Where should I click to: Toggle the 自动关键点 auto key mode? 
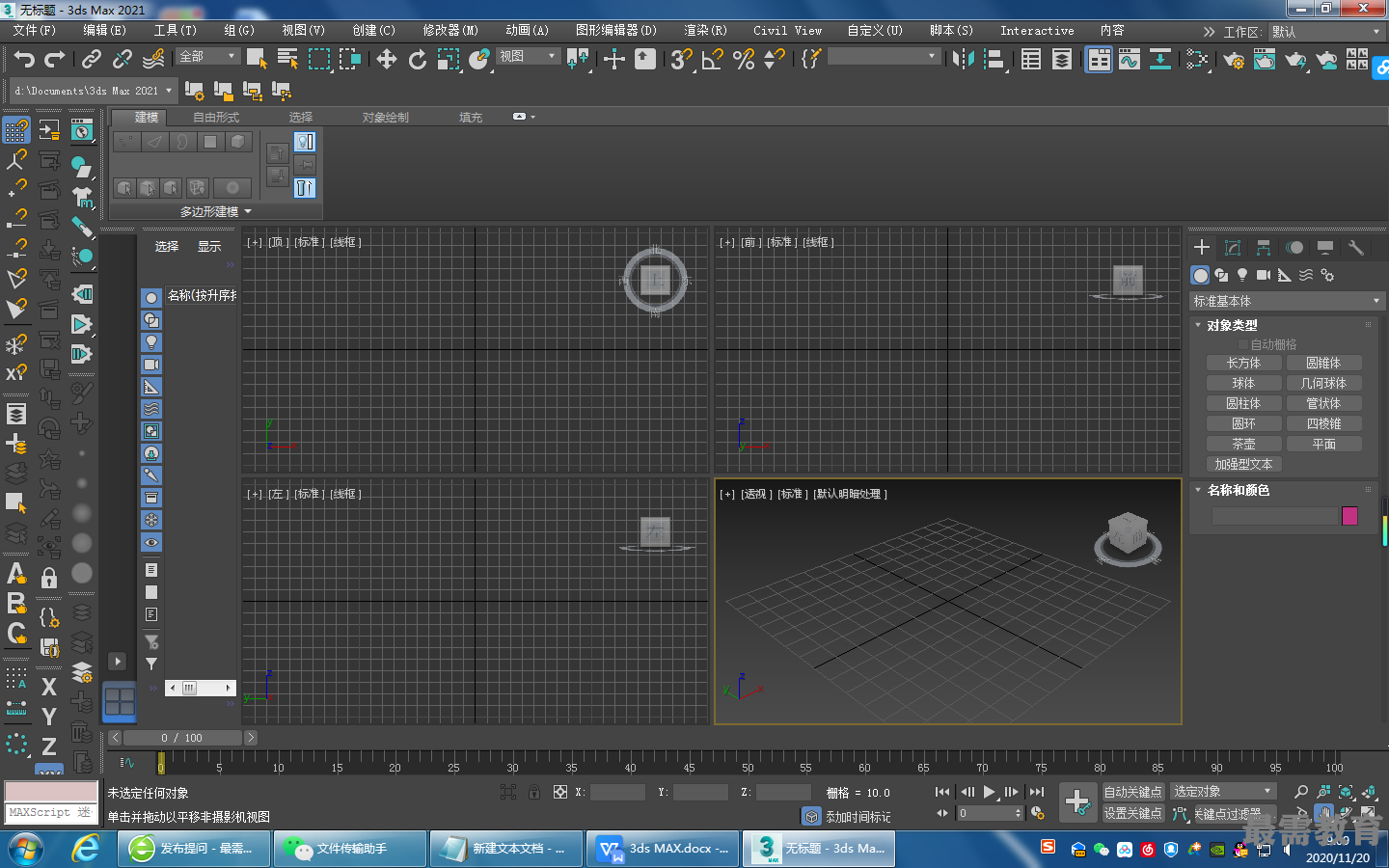click(1133, 792)
